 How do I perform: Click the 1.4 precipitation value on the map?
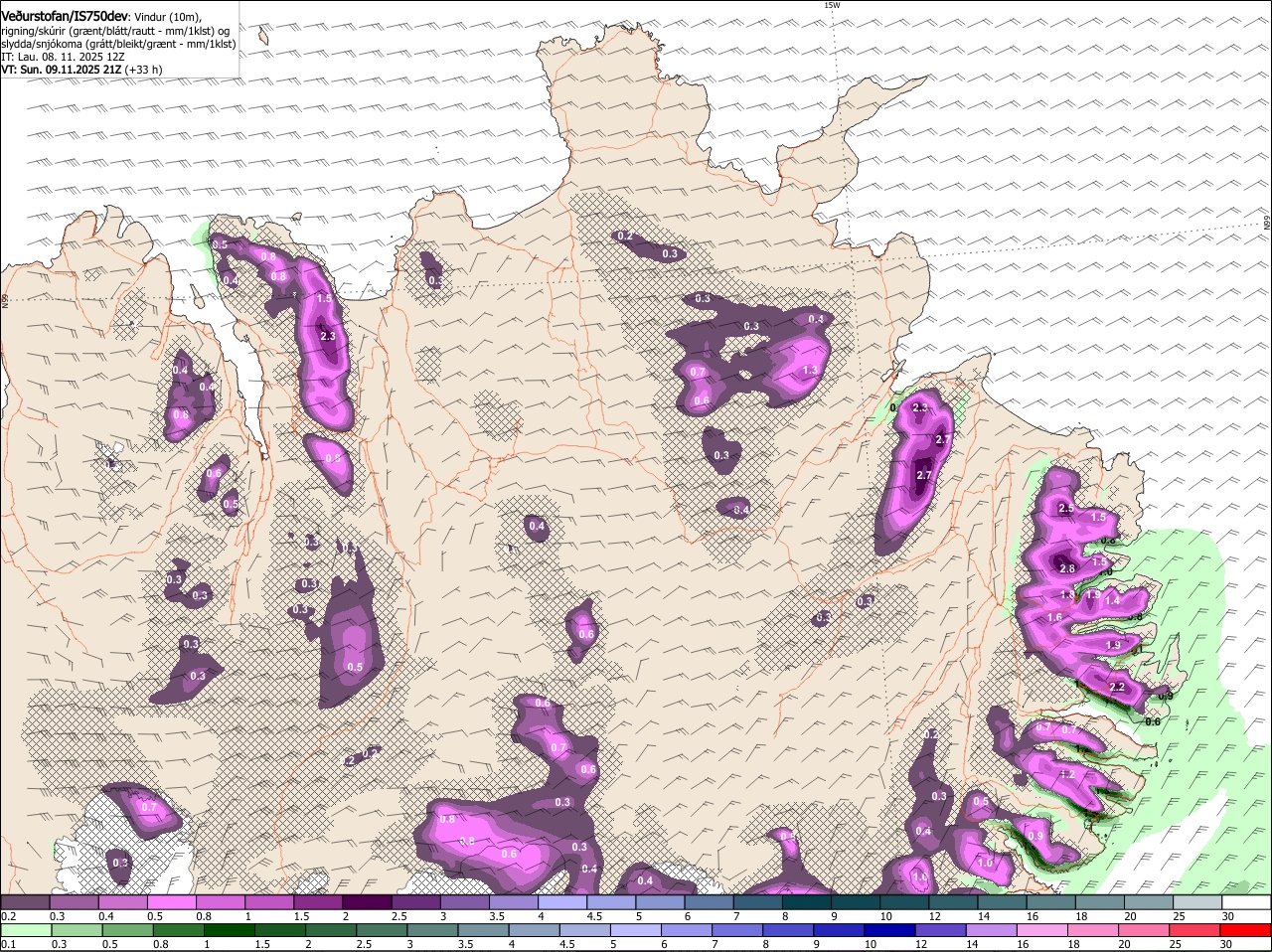click(1112, 600)
